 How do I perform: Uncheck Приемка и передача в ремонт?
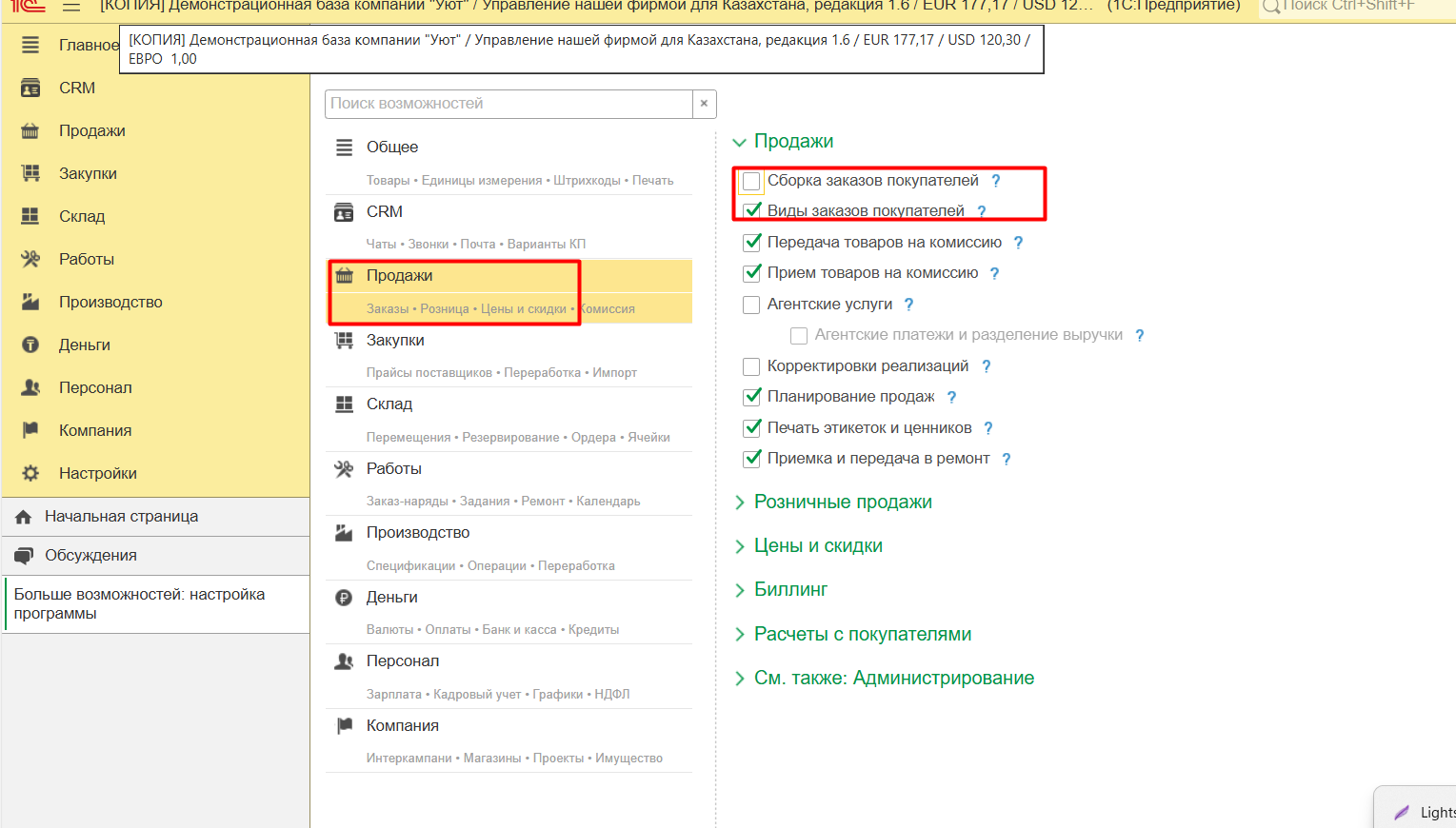(751, 459)
